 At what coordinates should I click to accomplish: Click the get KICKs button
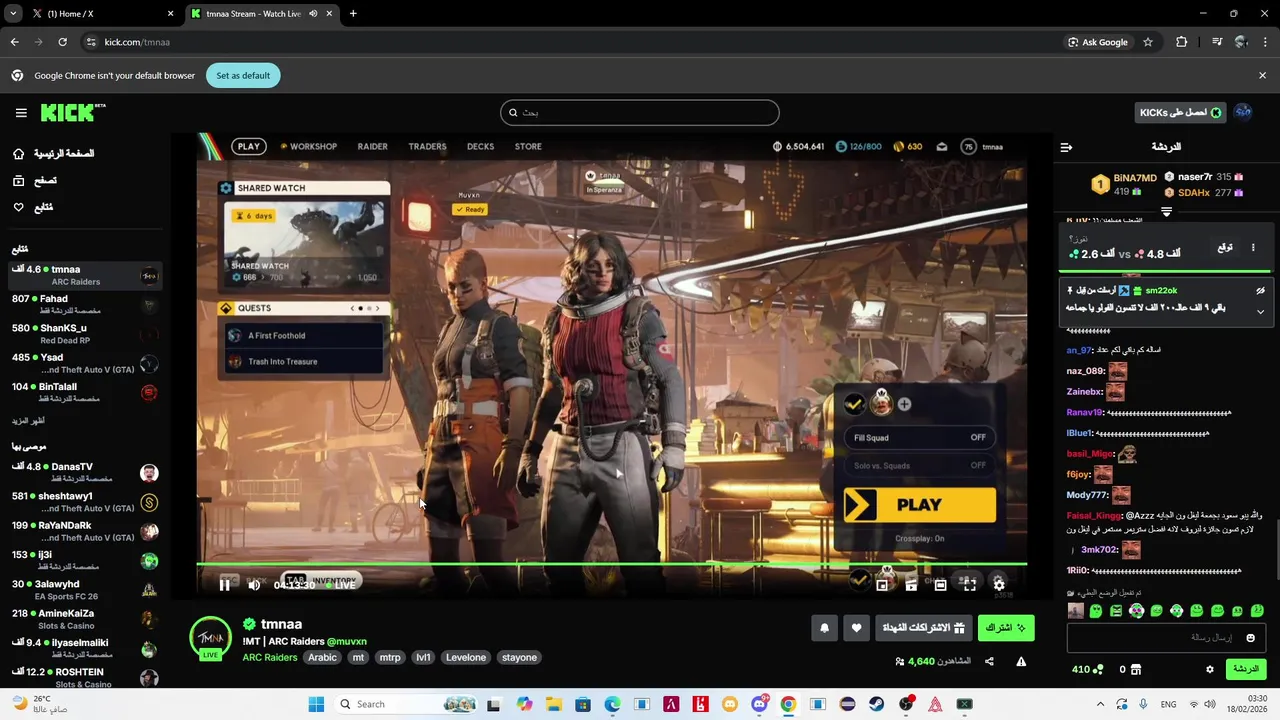click(1181, 113)
